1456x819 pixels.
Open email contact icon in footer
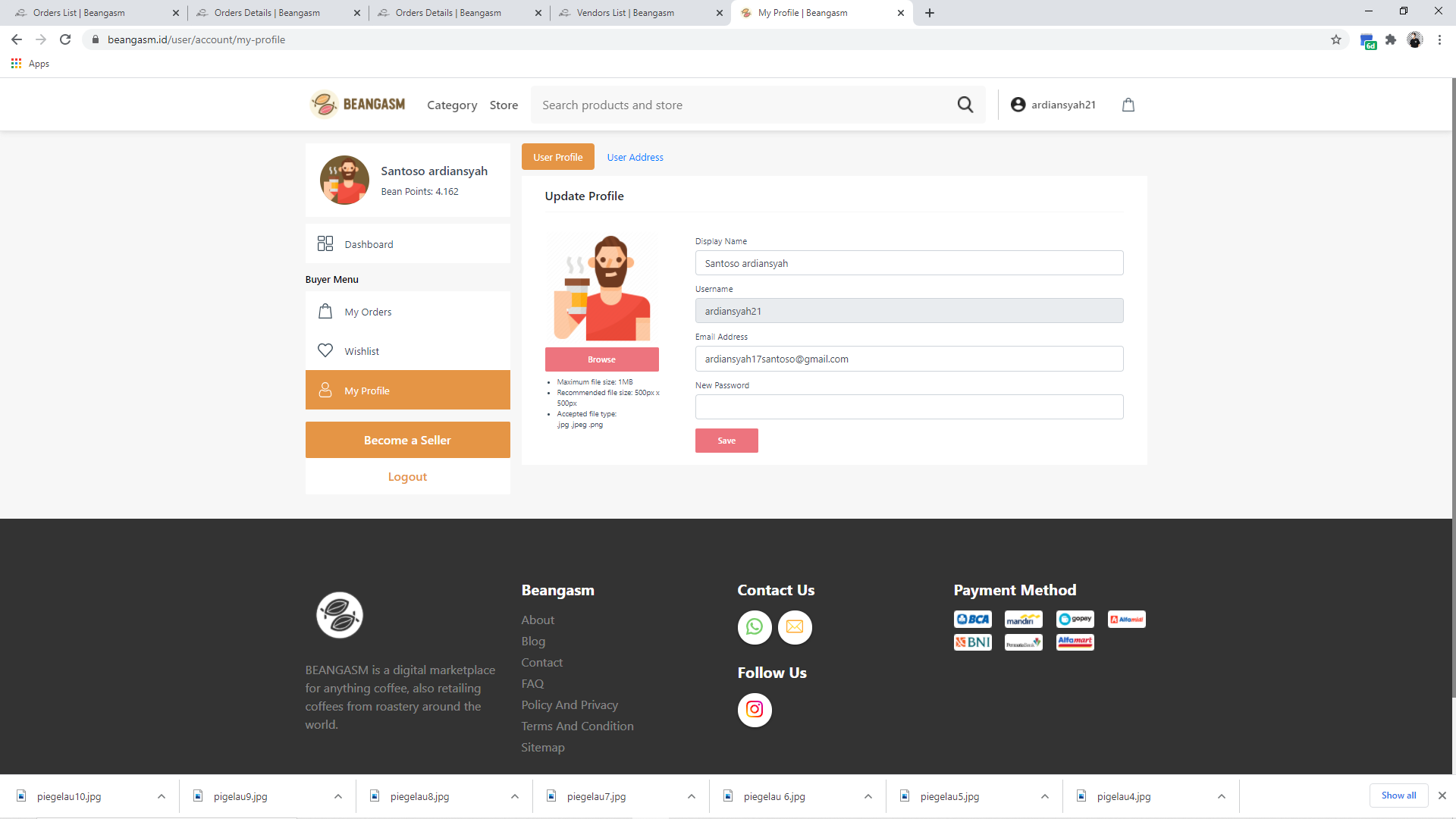click(795, 627)
